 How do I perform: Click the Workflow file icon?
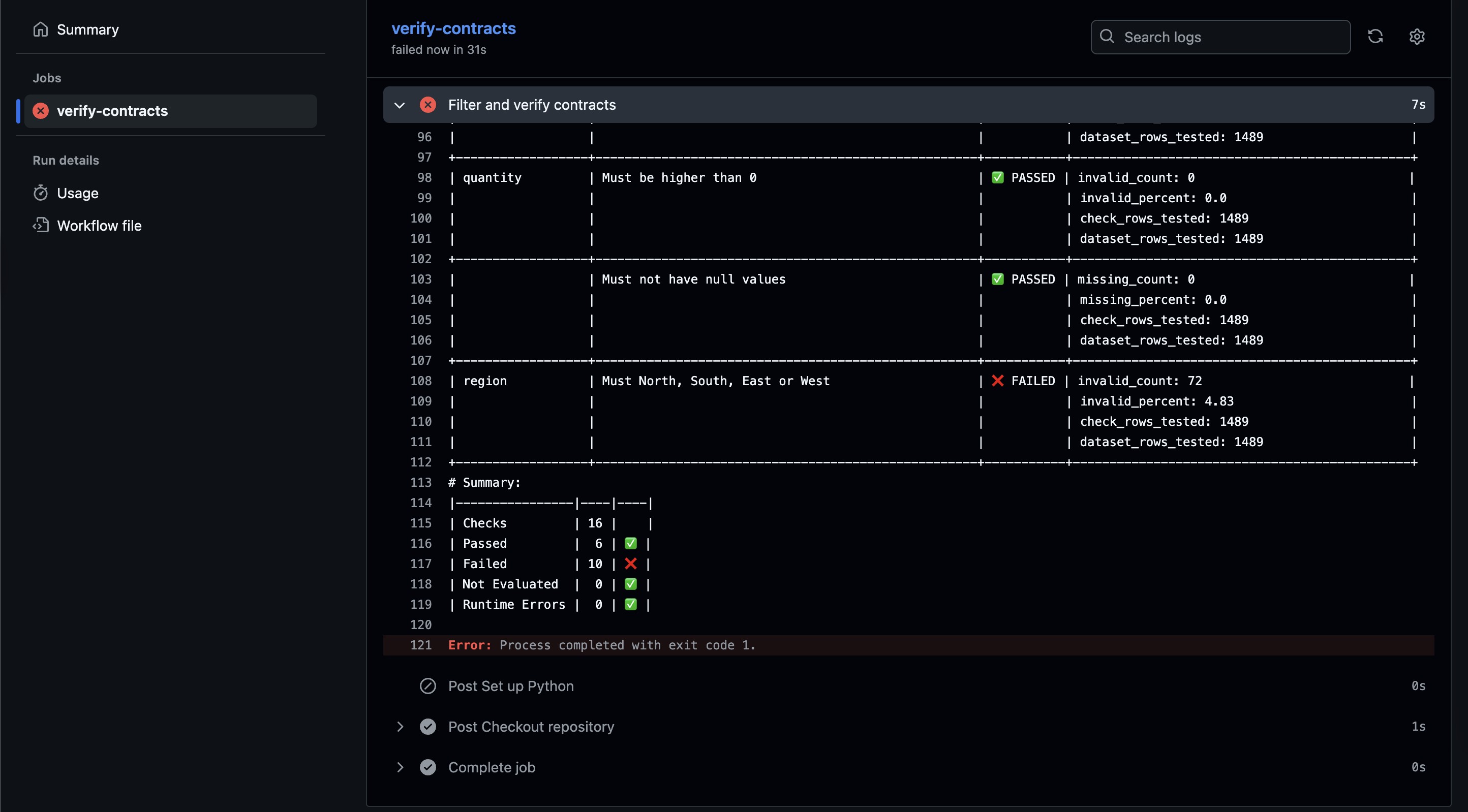click(x=41, y=225)
